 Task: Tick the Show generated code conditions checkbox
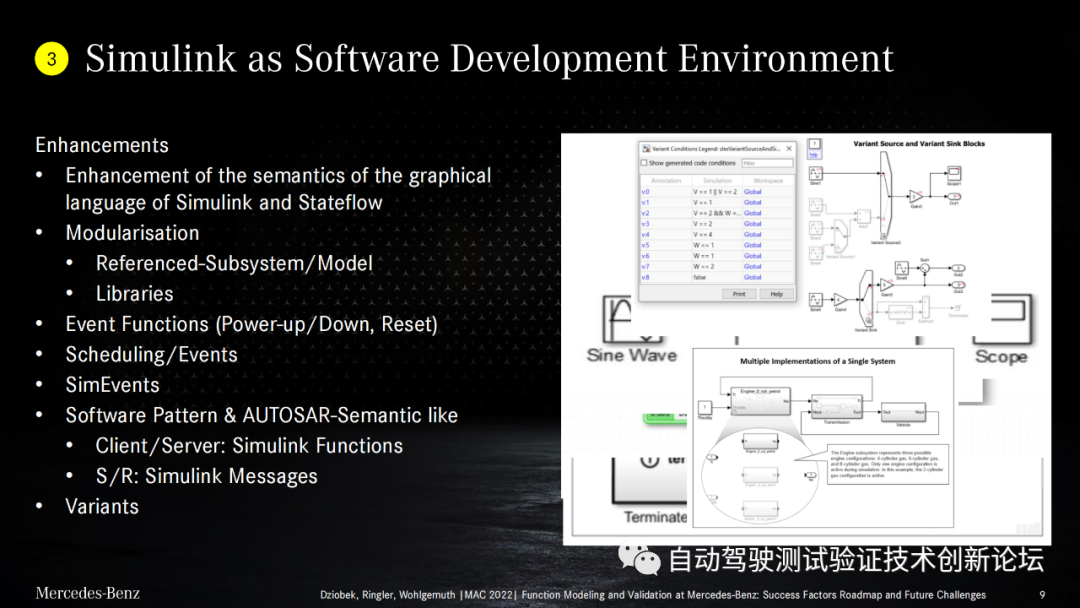pyautogui.click(x=644, y=163)
